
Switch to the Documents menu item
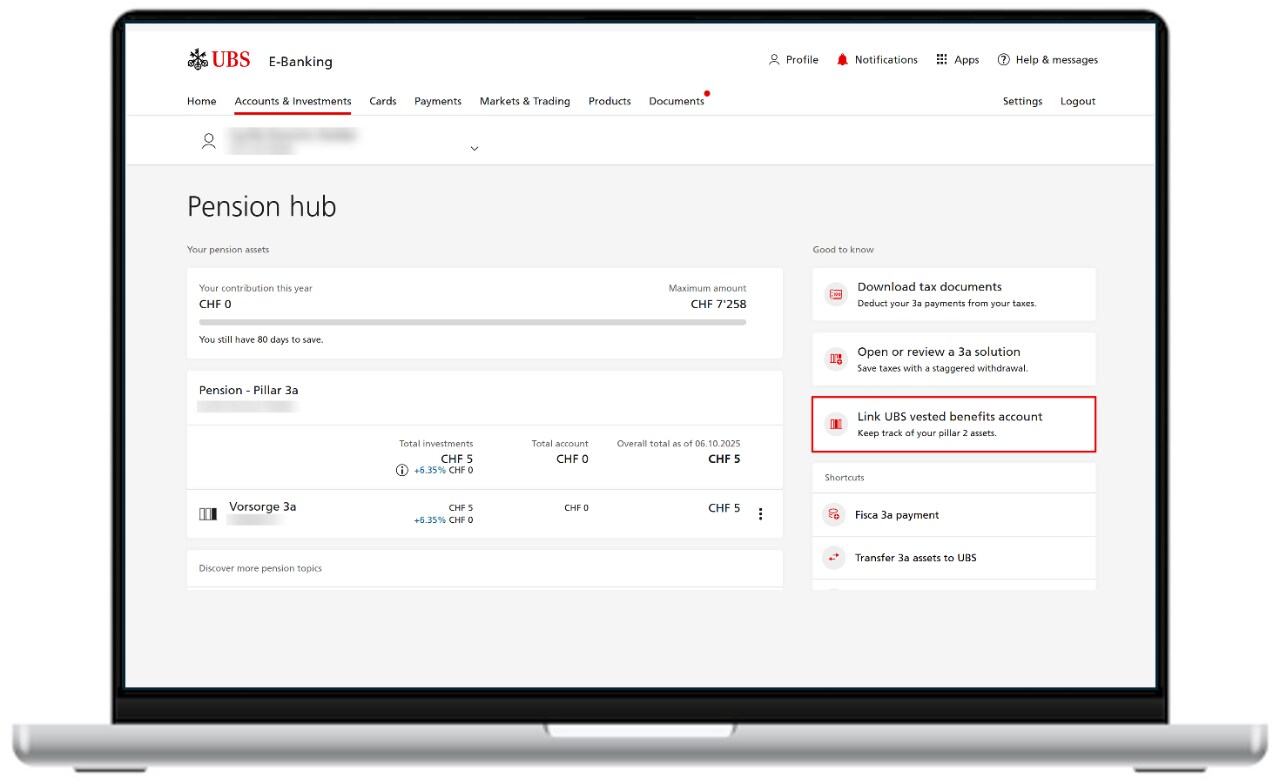pos(676,101)
